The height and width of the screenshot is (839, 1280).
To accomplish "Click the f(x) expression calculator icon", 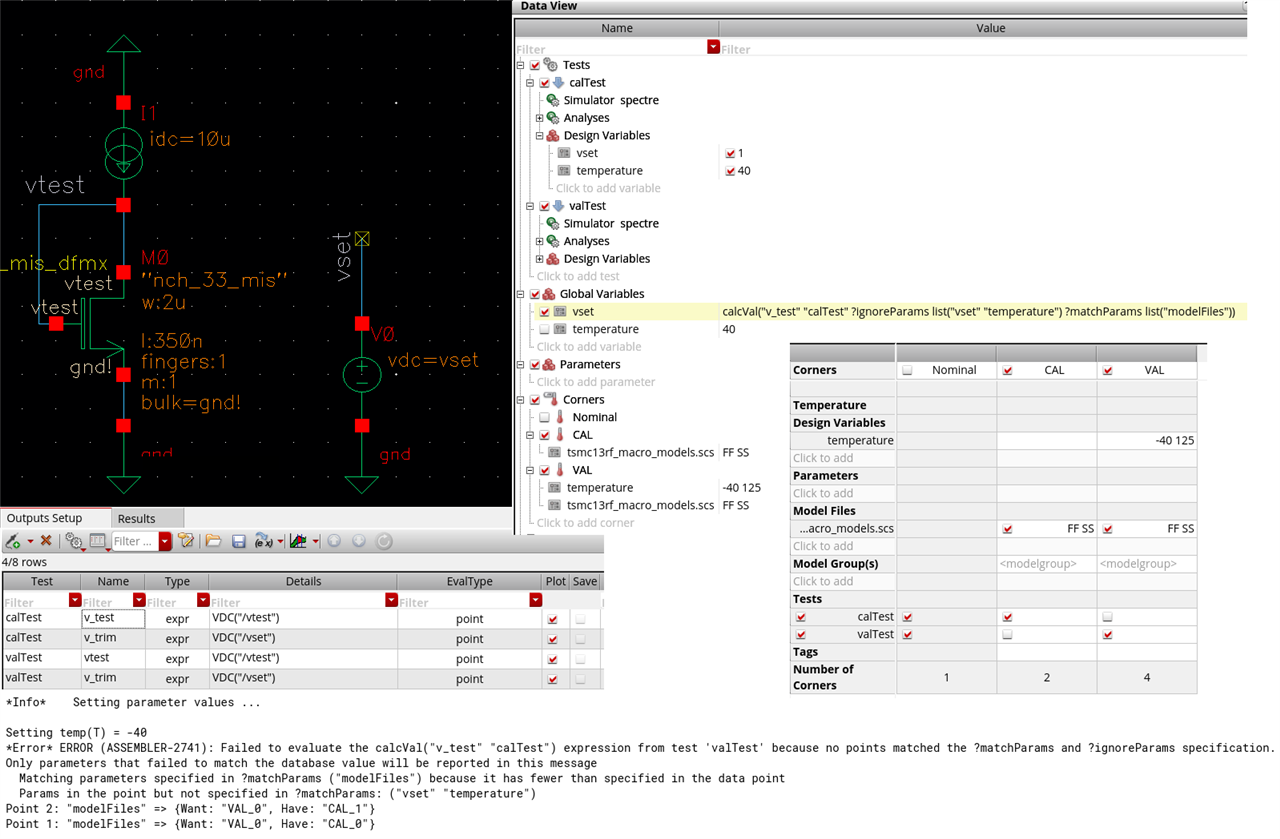I will click(x=264, y=541).
